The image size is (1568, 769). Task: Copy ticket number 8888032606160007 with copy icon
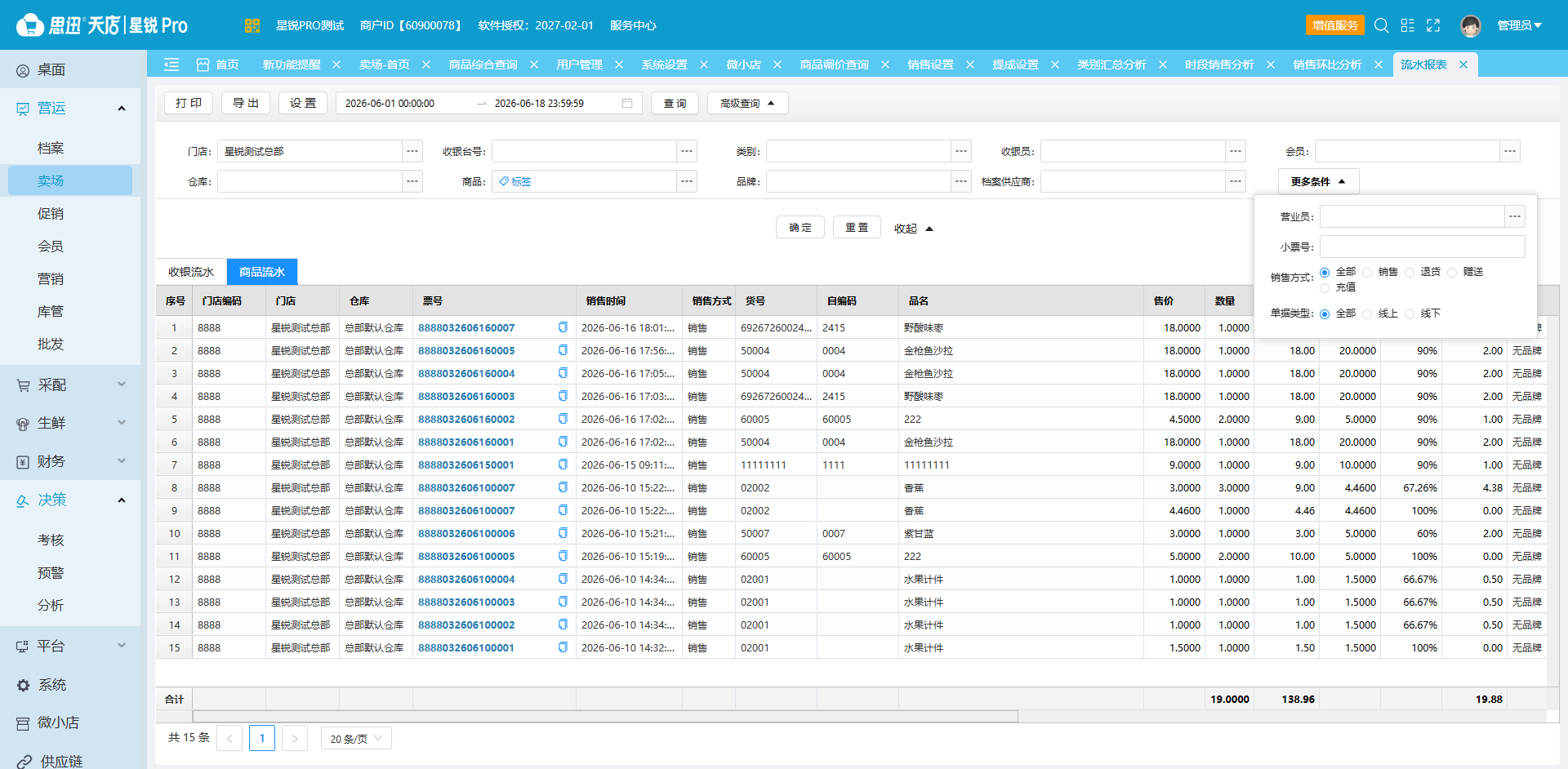click(563, 327)
